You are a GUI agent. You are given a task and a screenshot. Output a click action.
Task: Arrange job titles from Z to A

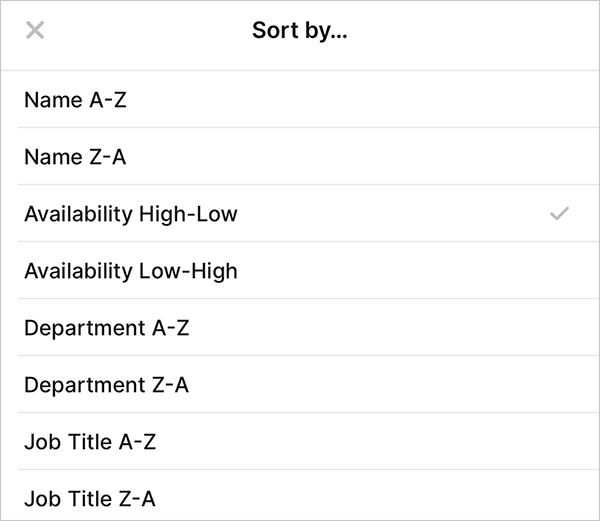click(90, 499)
